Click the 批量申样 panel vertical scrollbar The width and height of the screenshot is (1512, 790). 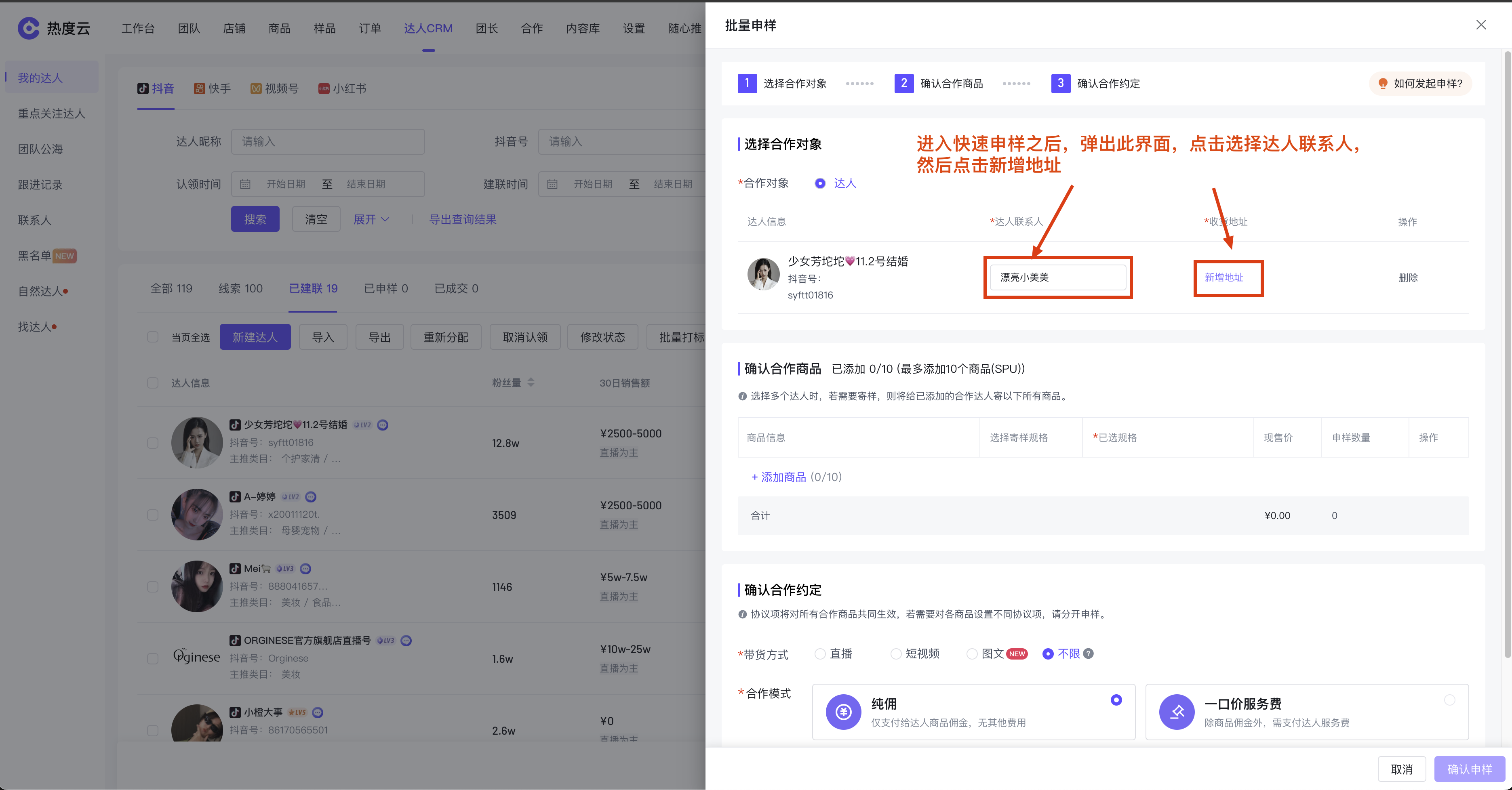point(1507,355)
